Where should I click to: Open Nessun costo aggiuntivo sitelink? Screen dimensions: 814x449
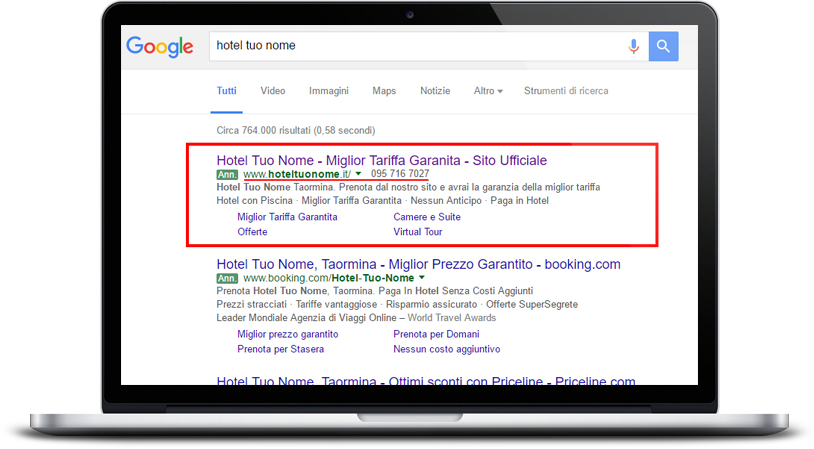coord(446,349)
